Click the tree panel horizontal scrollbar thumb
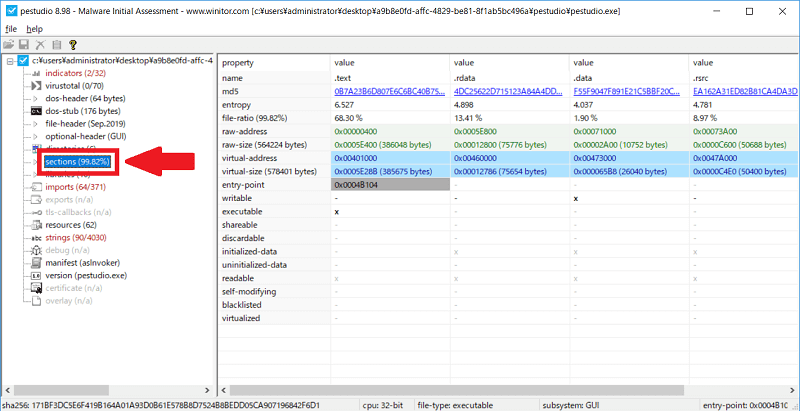The width and height of the screenshot is (800, 411). coord(61,390)
